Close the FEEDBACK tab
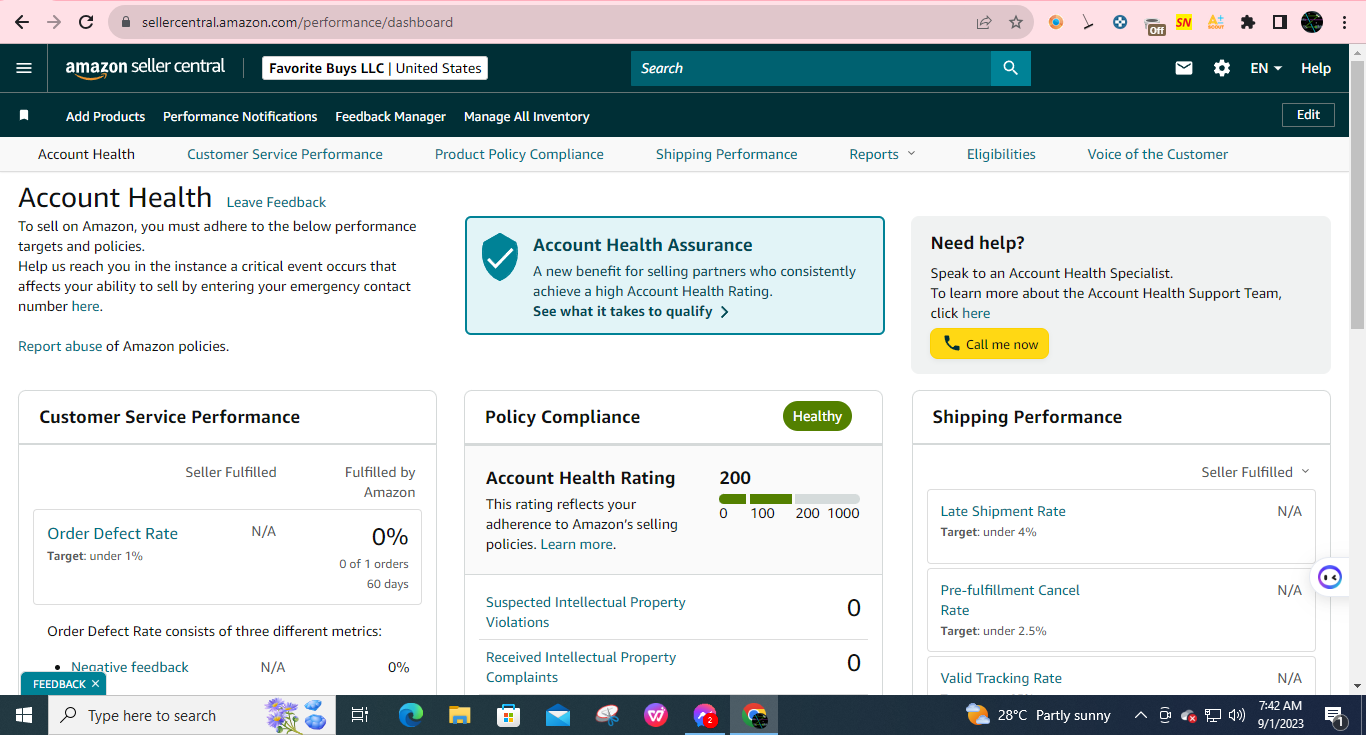 pos(95,684)
